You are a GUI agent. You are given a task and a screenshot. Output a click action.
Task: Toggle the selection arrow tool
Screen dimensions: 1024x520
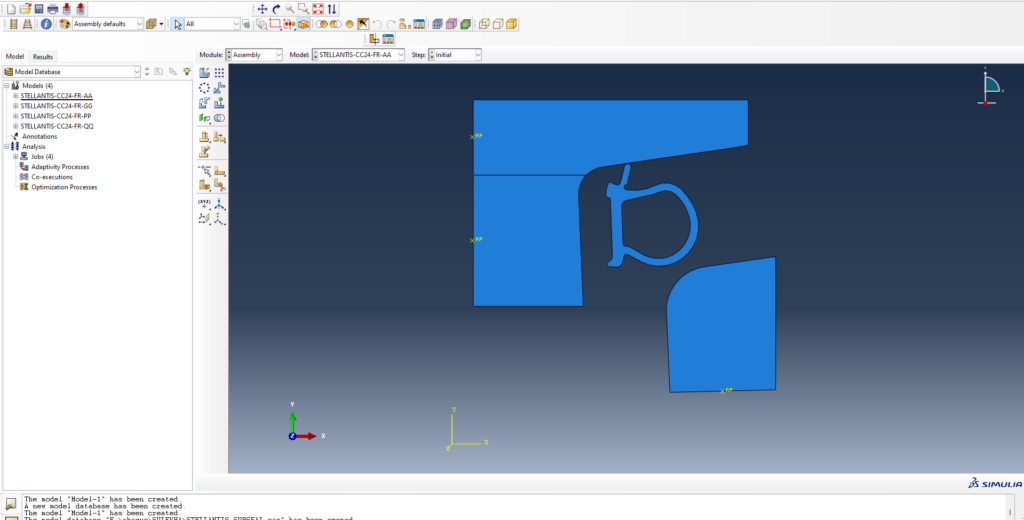[x=178, y=24]
